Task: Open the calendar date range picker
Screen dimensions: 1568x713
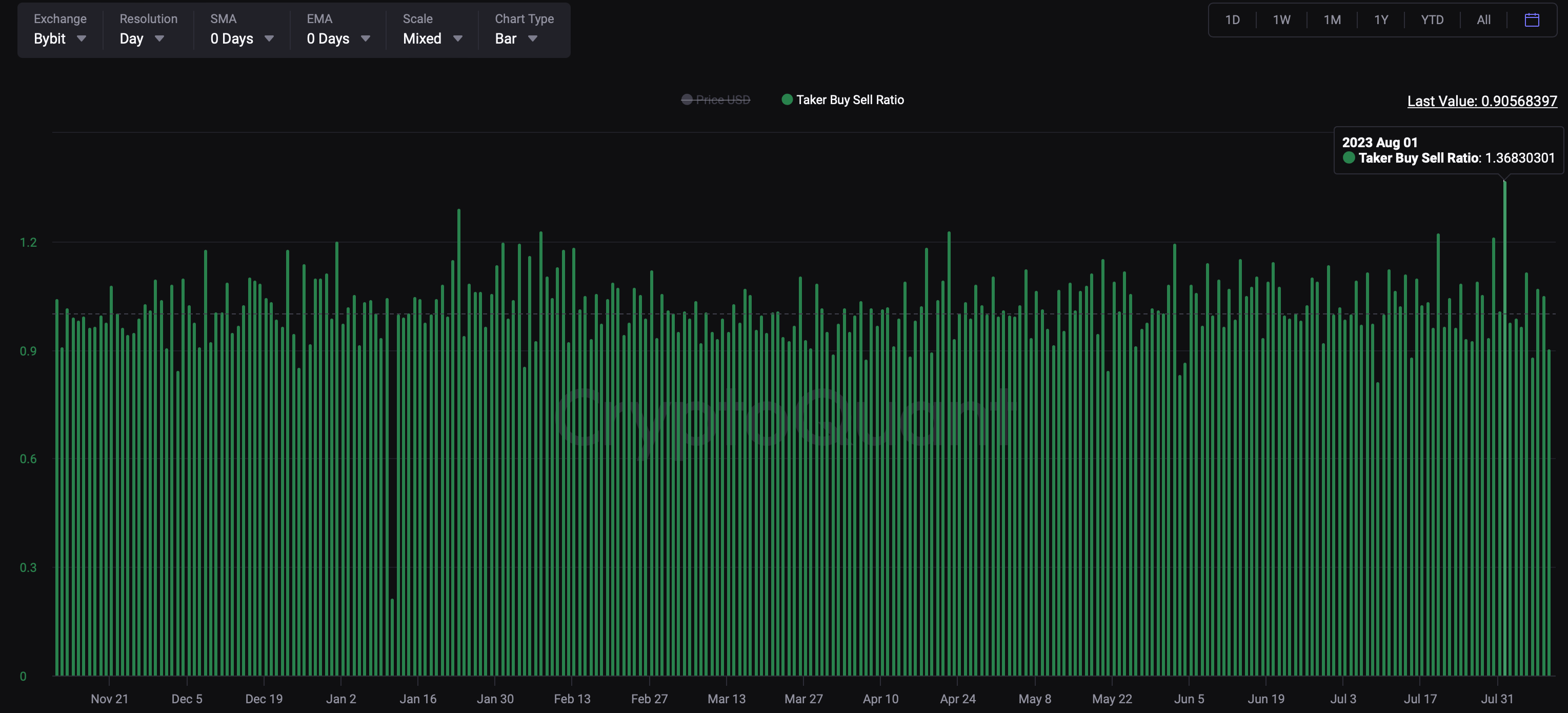Action: pos(1532,20)
